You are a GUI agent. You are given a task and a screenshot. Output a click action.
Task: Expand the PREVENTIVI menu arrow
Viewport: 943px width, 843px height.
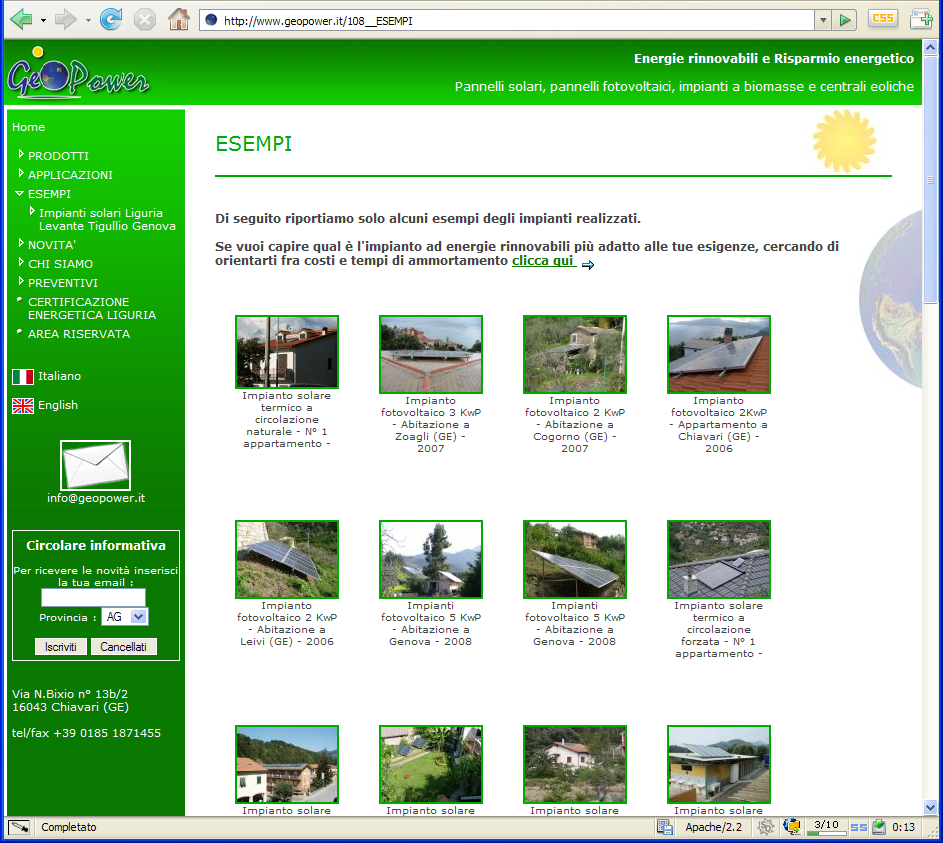(21, 281)
